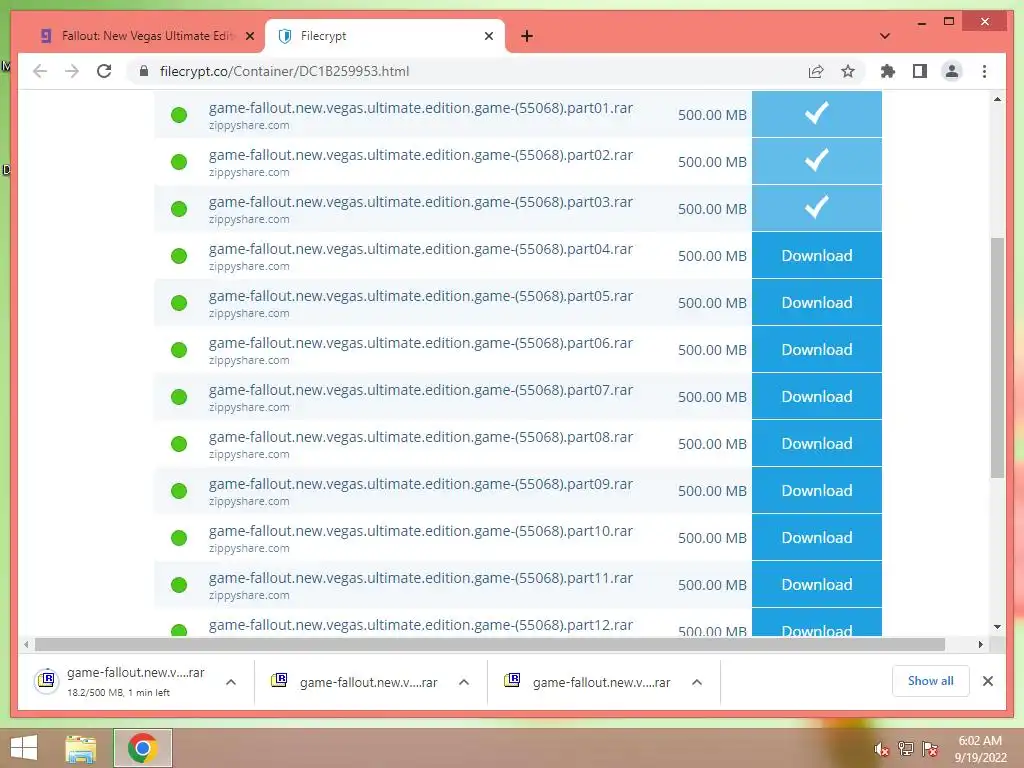Viewport: 1024px width, 768px height.
Task: Click the checkmark button for part03.rar
Action: (816, 208)
